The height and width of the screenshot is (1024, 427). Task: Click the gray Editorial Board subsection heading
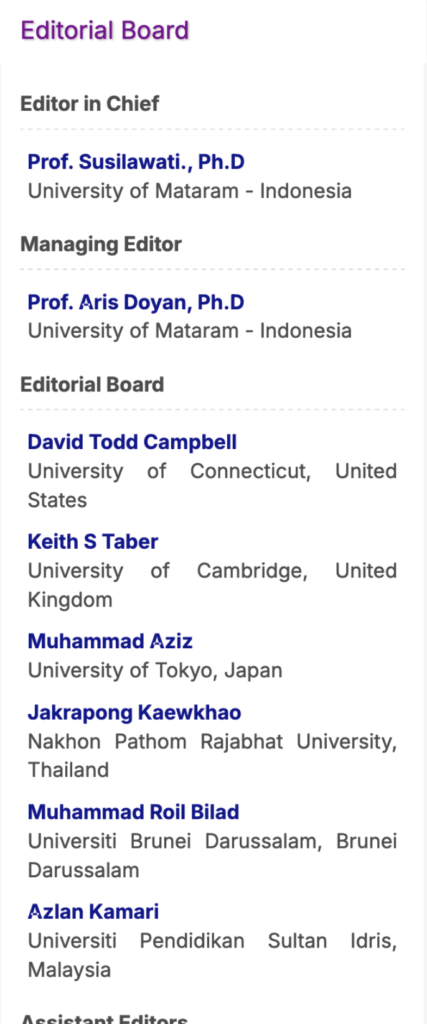tap(92, 385)
